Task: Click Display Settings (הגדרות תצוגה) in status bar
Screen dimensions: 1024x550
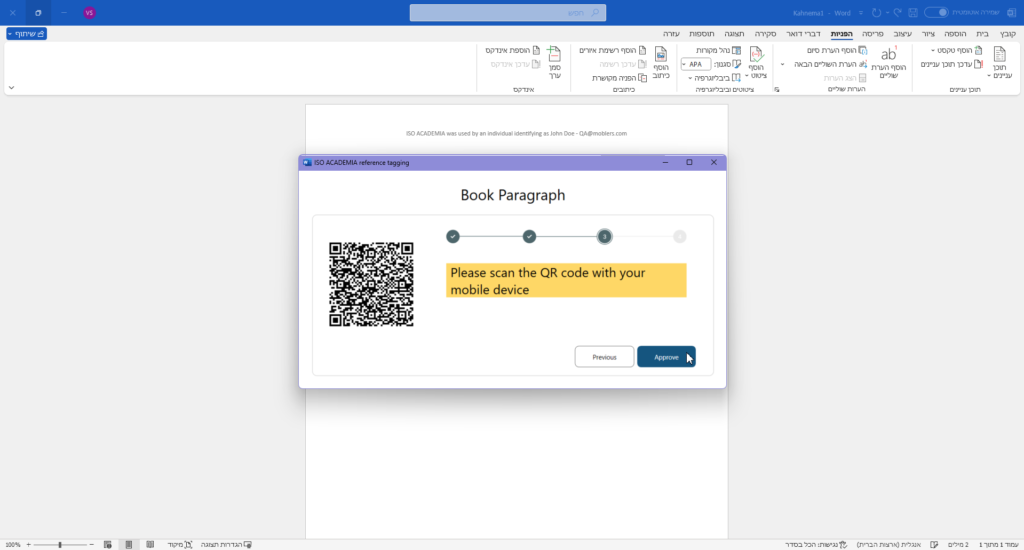Action: tap(226, 544)
